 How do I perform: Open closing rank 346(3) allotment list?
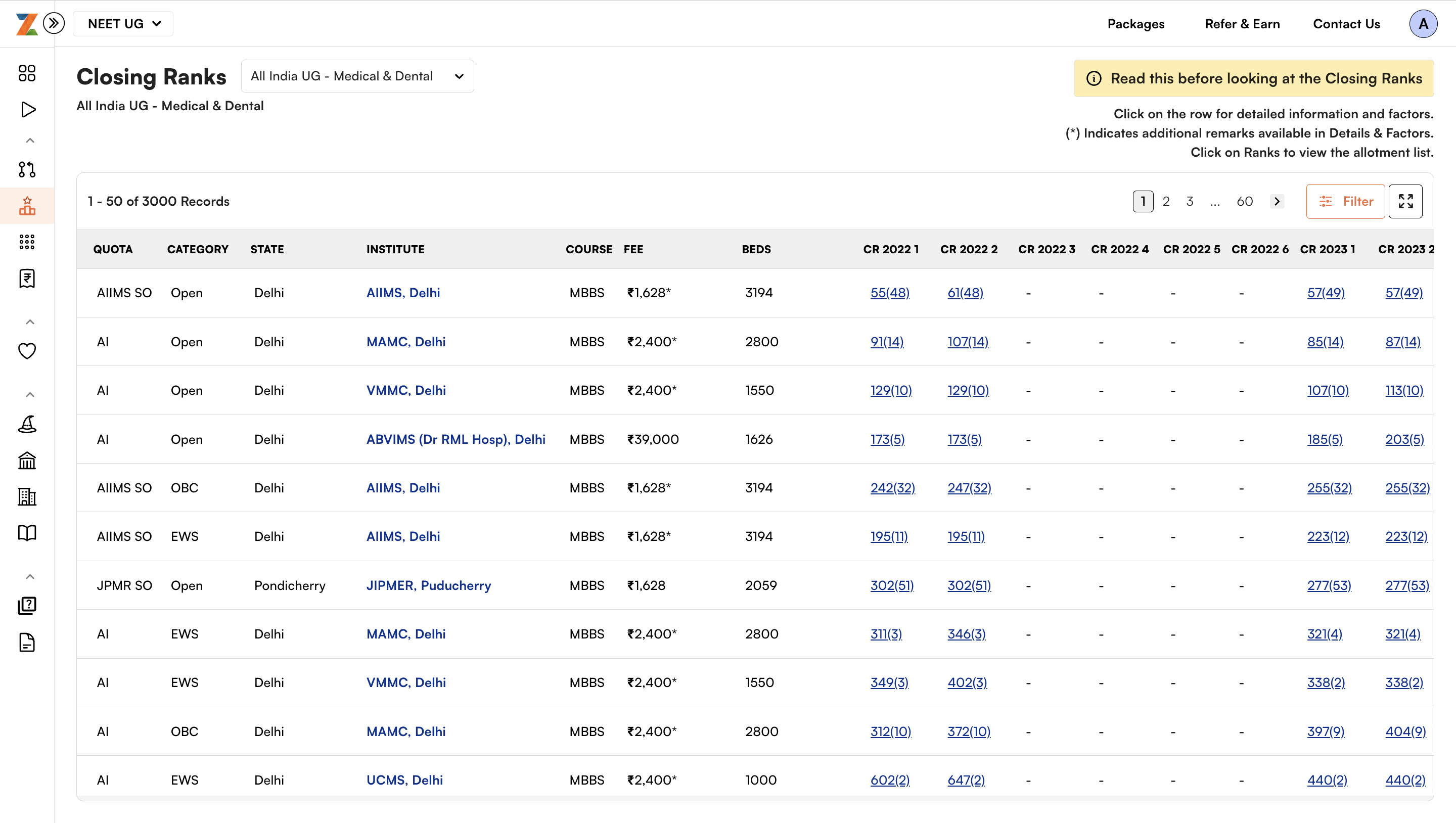[x=967, y=633]
